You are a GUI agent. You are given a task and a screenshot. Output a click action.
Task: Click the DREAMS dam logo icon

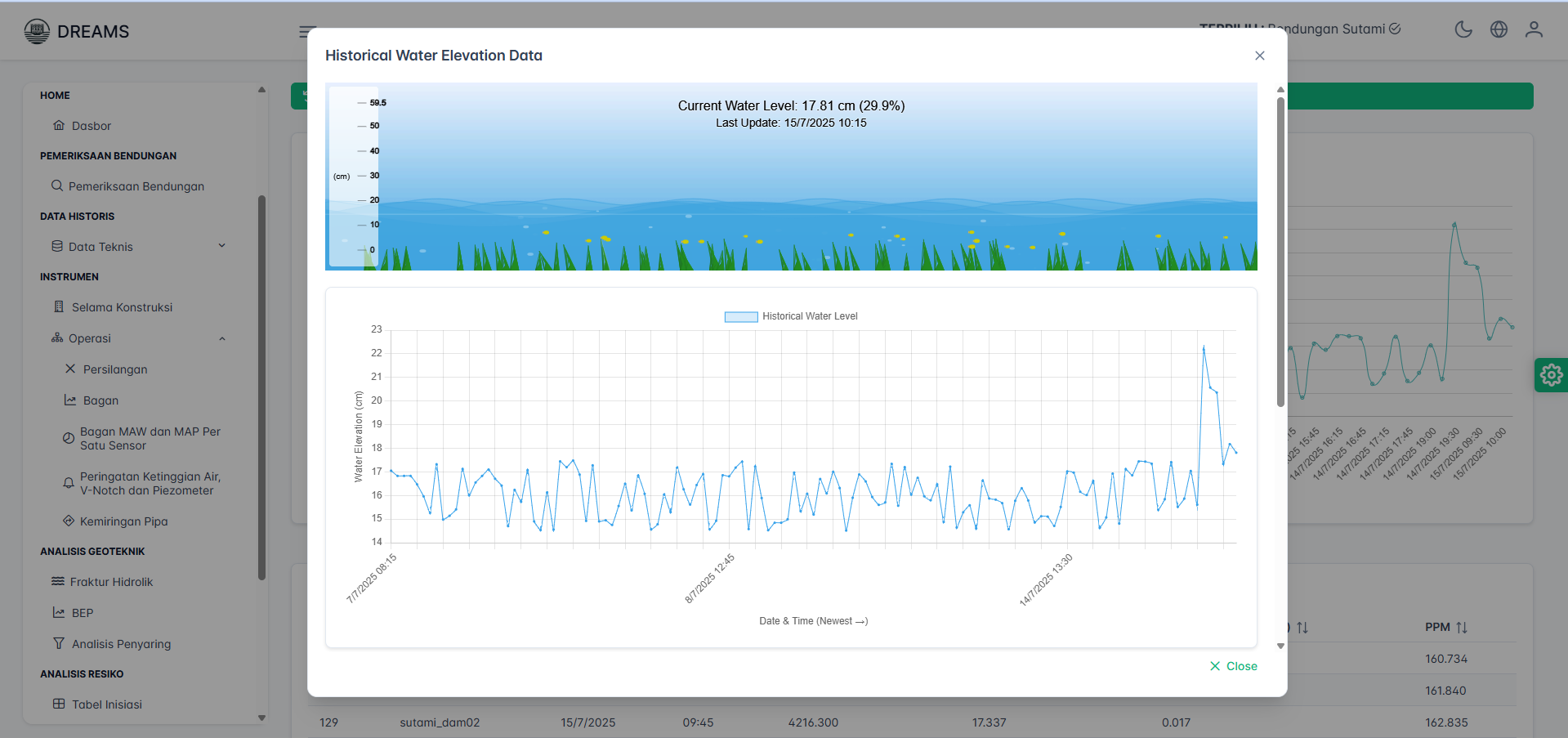point(36,30)
